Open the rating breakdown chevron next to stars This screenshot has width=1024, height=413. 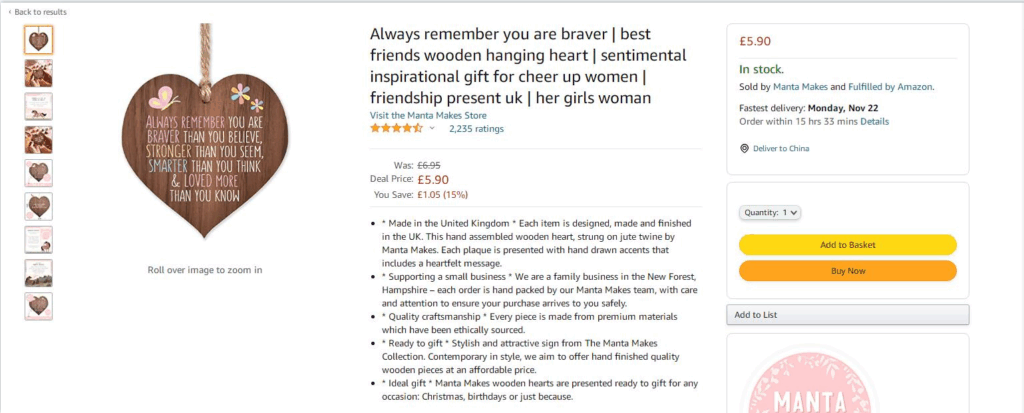432,128
